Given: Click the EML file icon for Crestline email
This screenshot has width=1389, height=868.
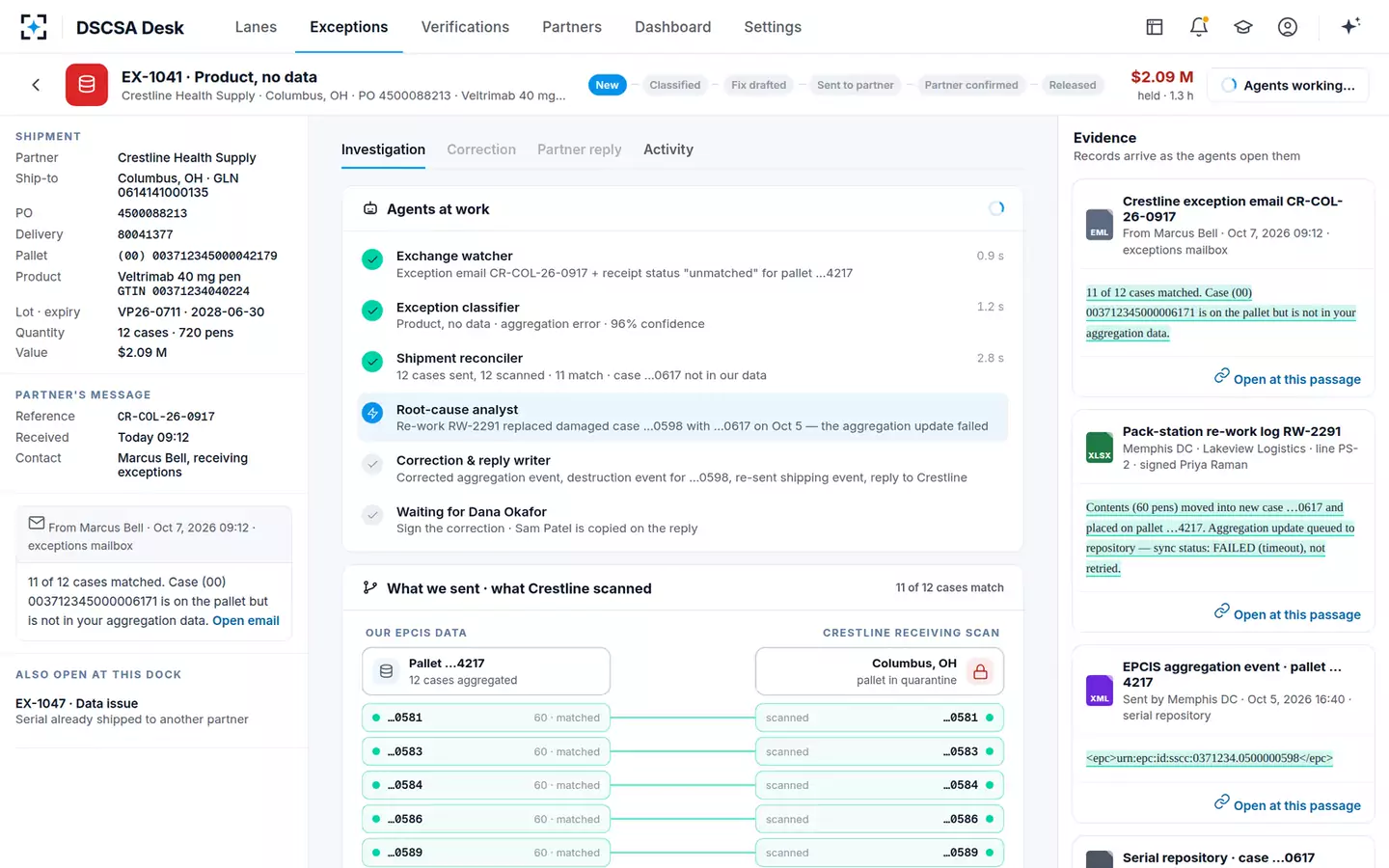Looking at the screenshot, I should [1100, 225].
